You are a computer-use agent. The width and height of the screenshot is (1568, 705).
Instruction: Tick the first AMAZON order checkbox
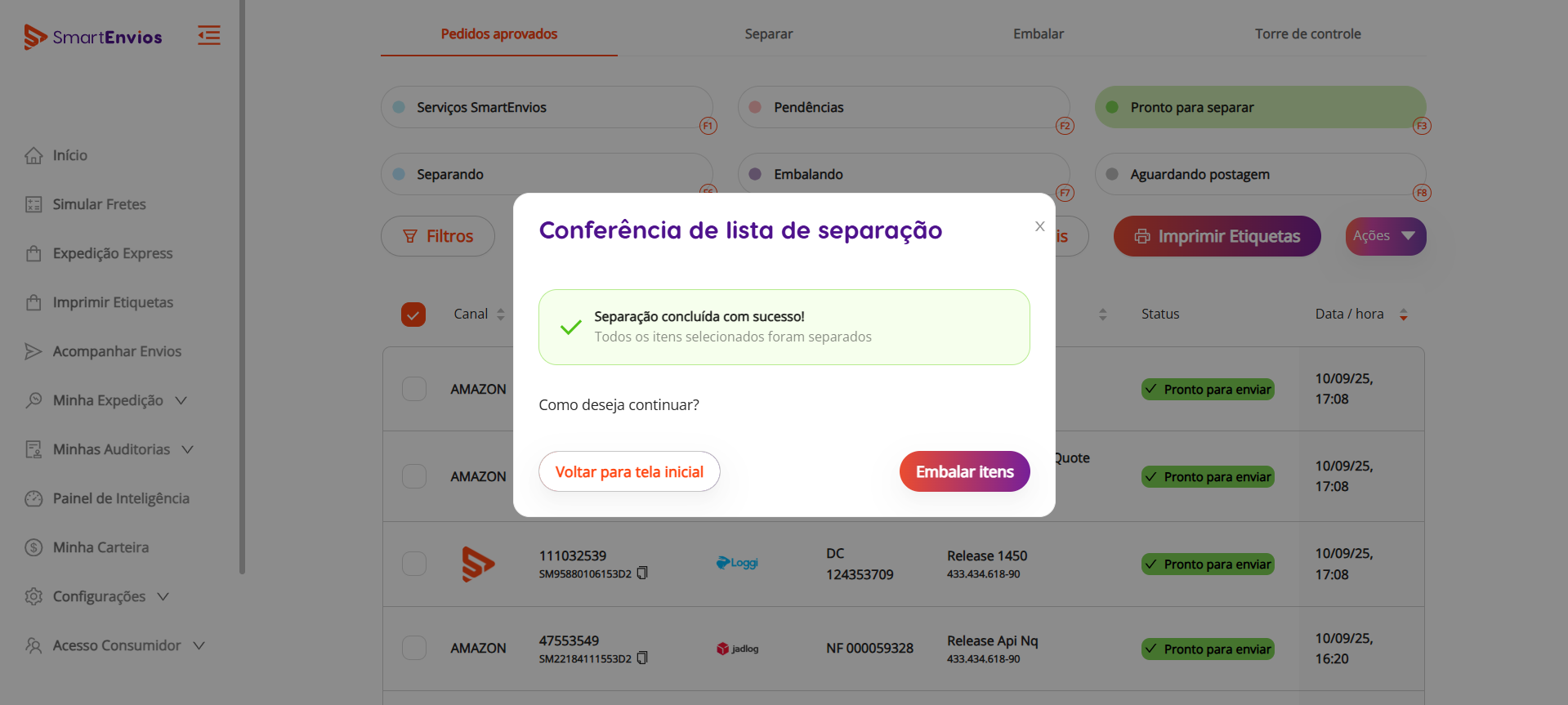(x=414, y=389)
